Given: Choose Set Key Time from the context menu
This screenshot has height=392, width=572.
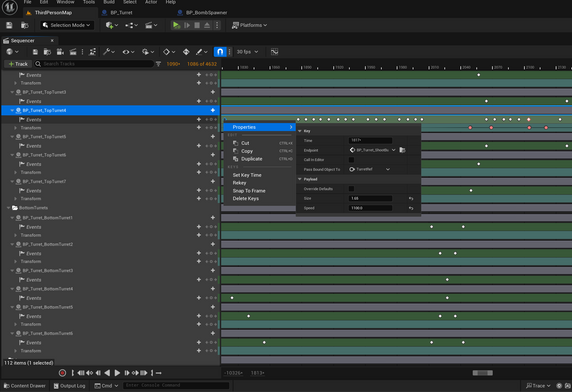Looking at the screenshot, I should tap(259, 175).
